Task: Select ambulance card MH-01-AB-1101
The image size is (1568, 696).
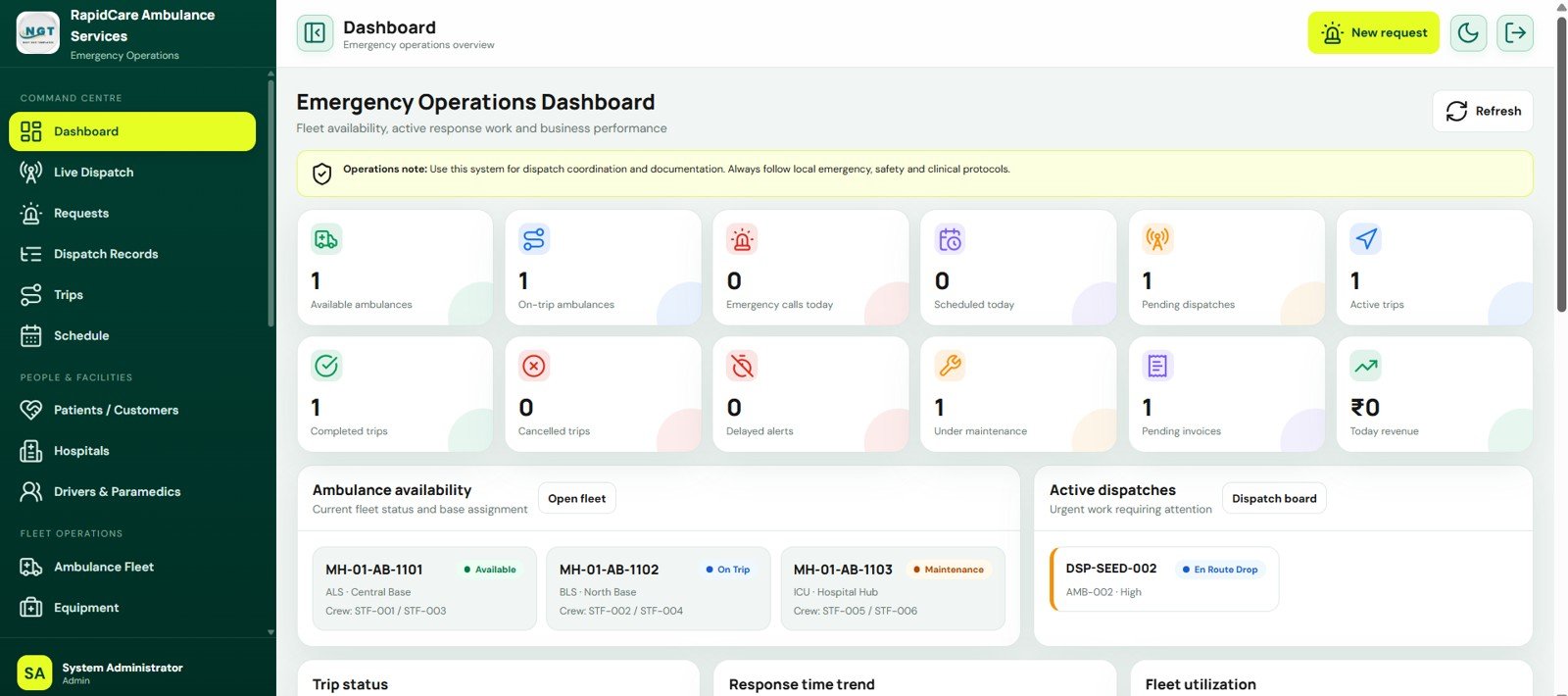Action: (x=424, y=588)
